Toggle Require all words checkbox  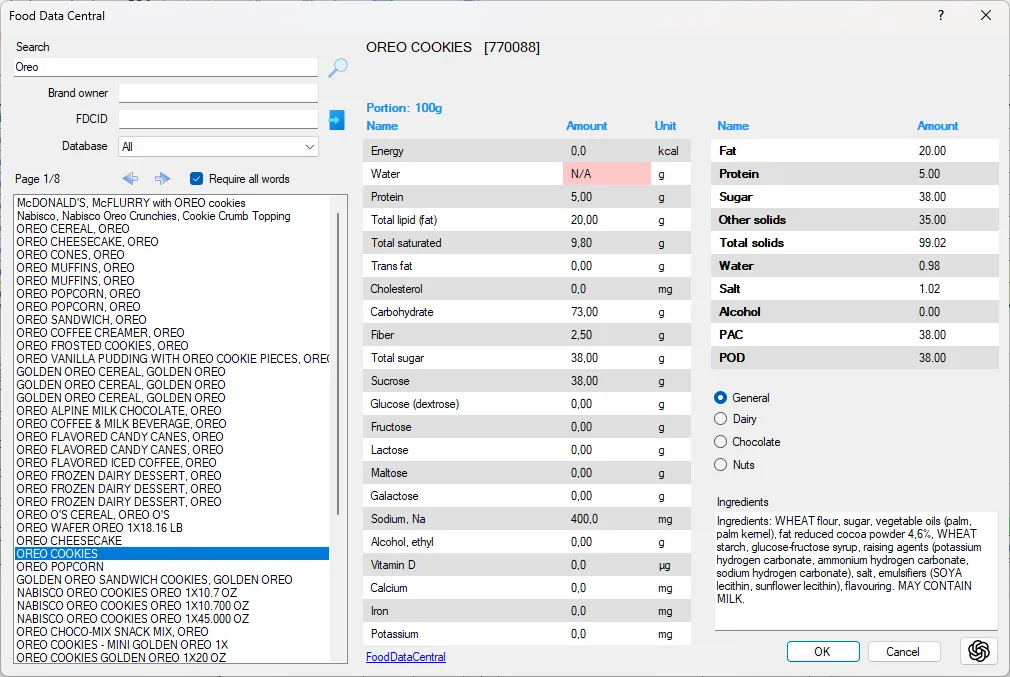click(196, 178)
